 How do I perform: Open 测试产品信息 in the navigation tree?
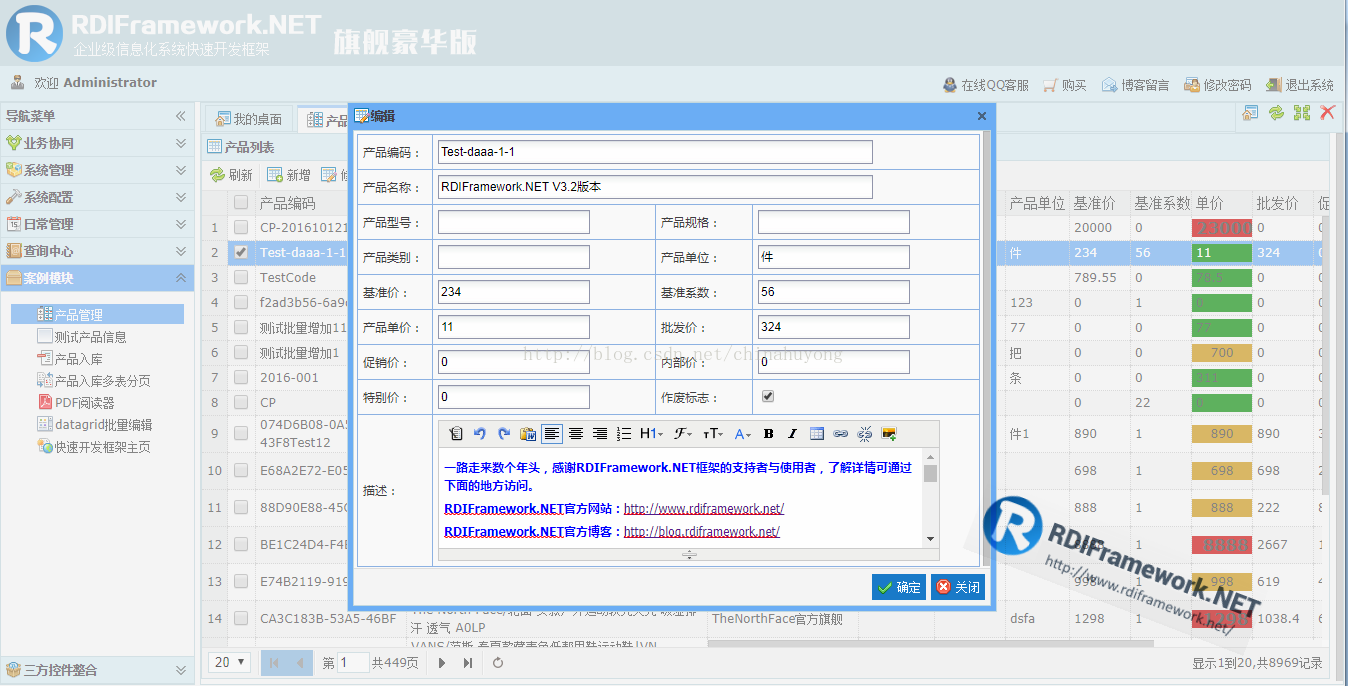tap(82, 337)
